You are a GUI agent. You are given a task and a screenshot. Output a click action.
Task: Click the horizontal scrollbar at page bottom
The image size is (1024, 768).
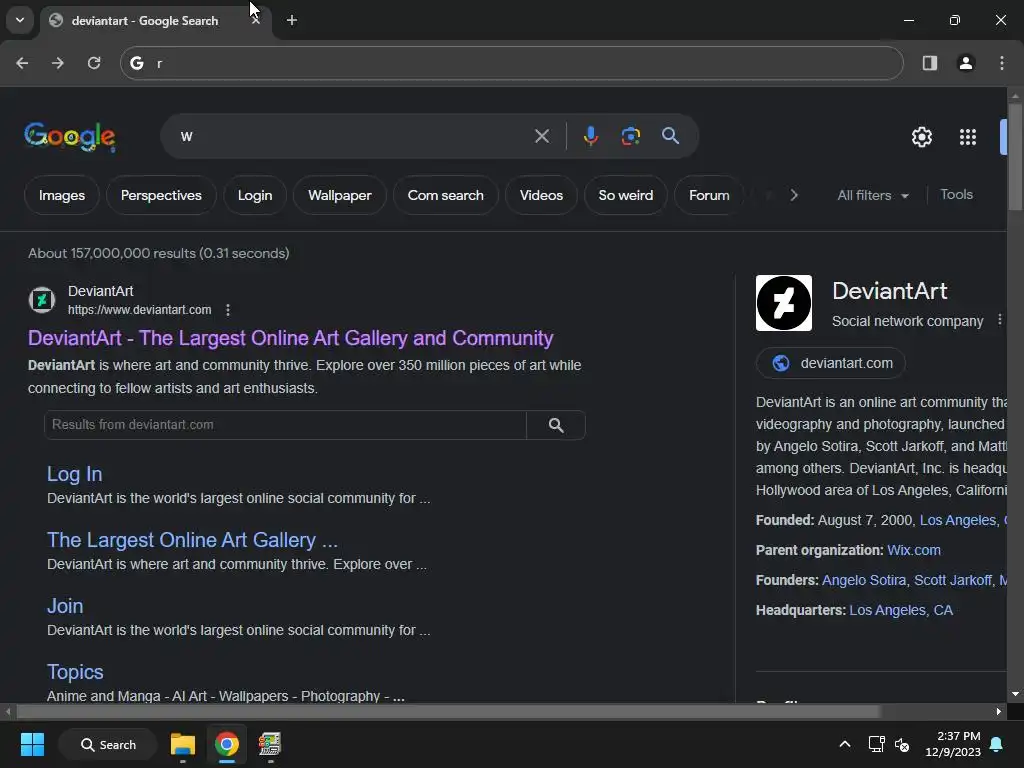[448, 711]
